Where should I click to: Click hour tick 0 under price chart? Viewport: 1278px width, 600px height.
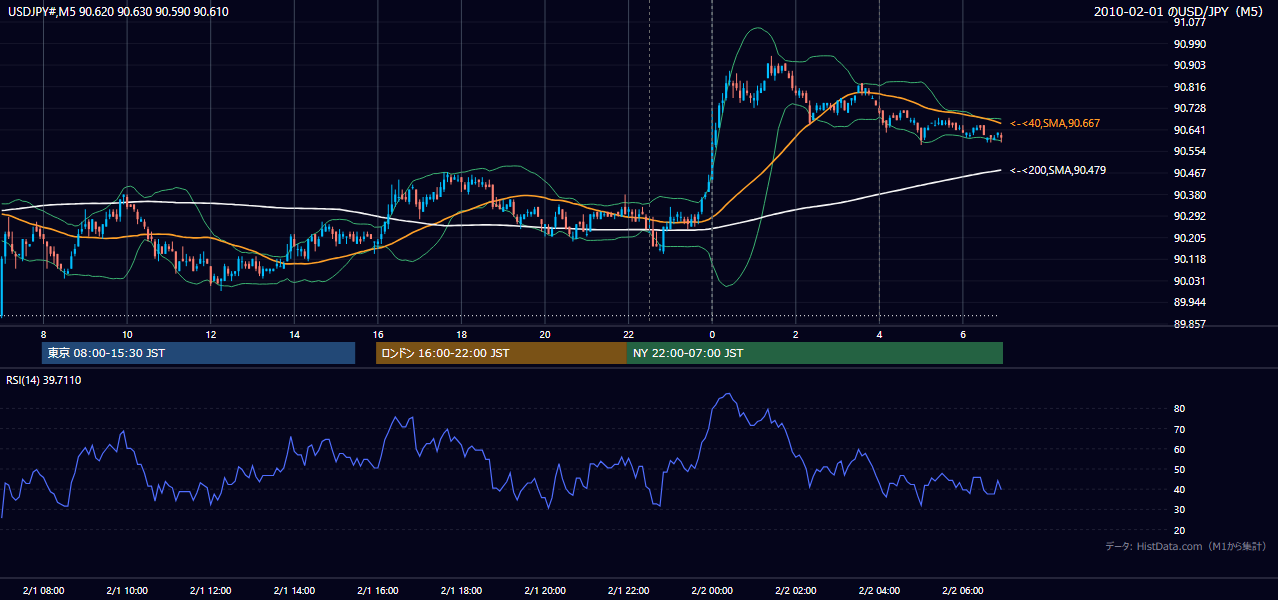[x=712, y=333]
